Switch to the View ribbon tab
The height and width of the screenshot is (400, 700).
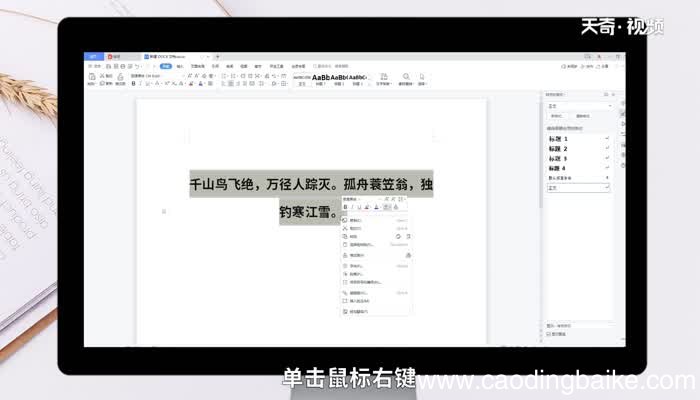coord(244,66)
